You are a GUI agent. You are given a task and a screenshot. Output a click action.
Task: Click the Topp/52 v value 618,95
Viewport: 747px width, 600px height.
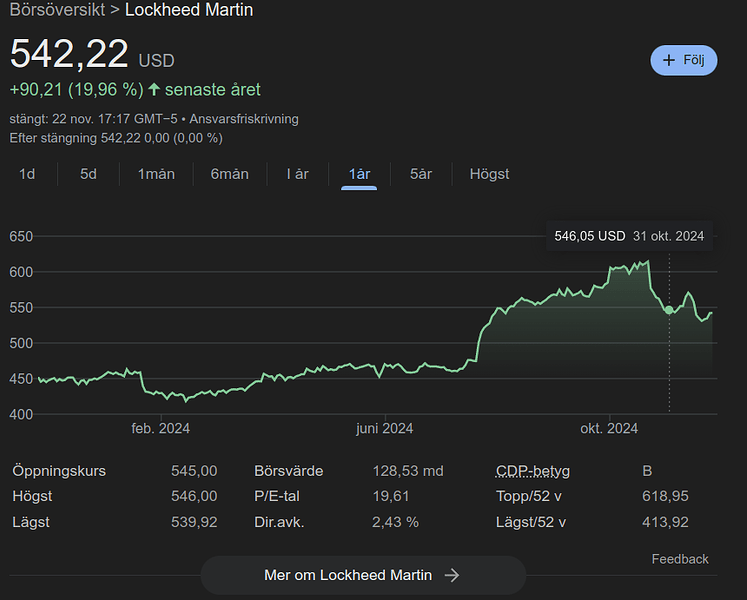[665, 496]
